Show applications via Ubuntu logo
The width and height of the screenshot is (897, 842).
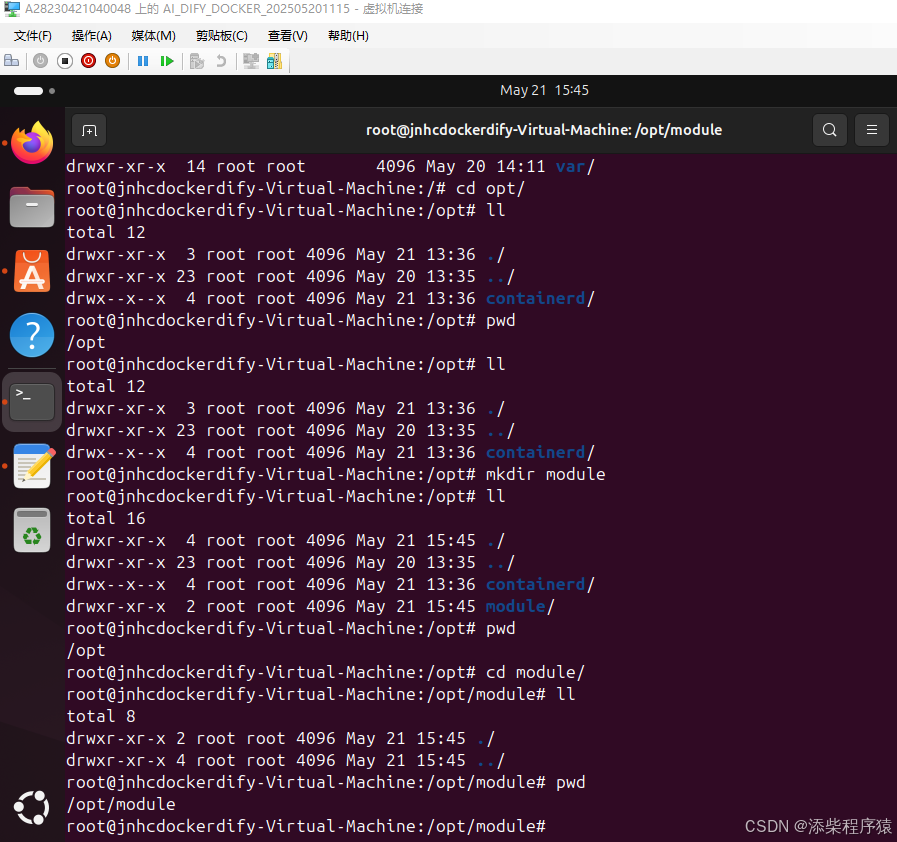coord(32,807)
